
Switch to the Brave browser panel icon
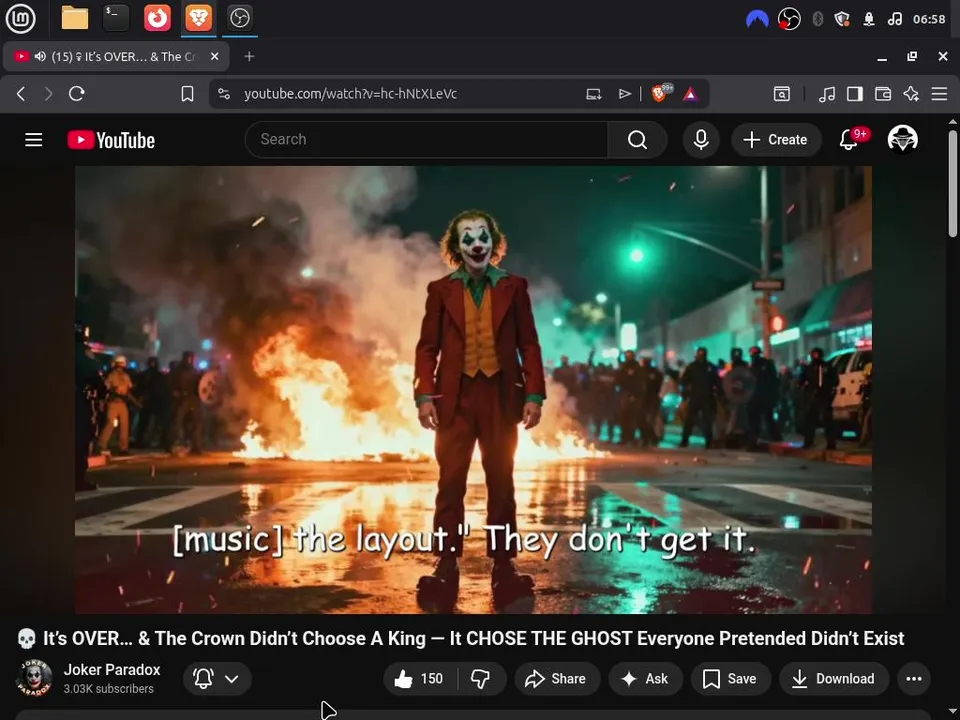[198, 18]
